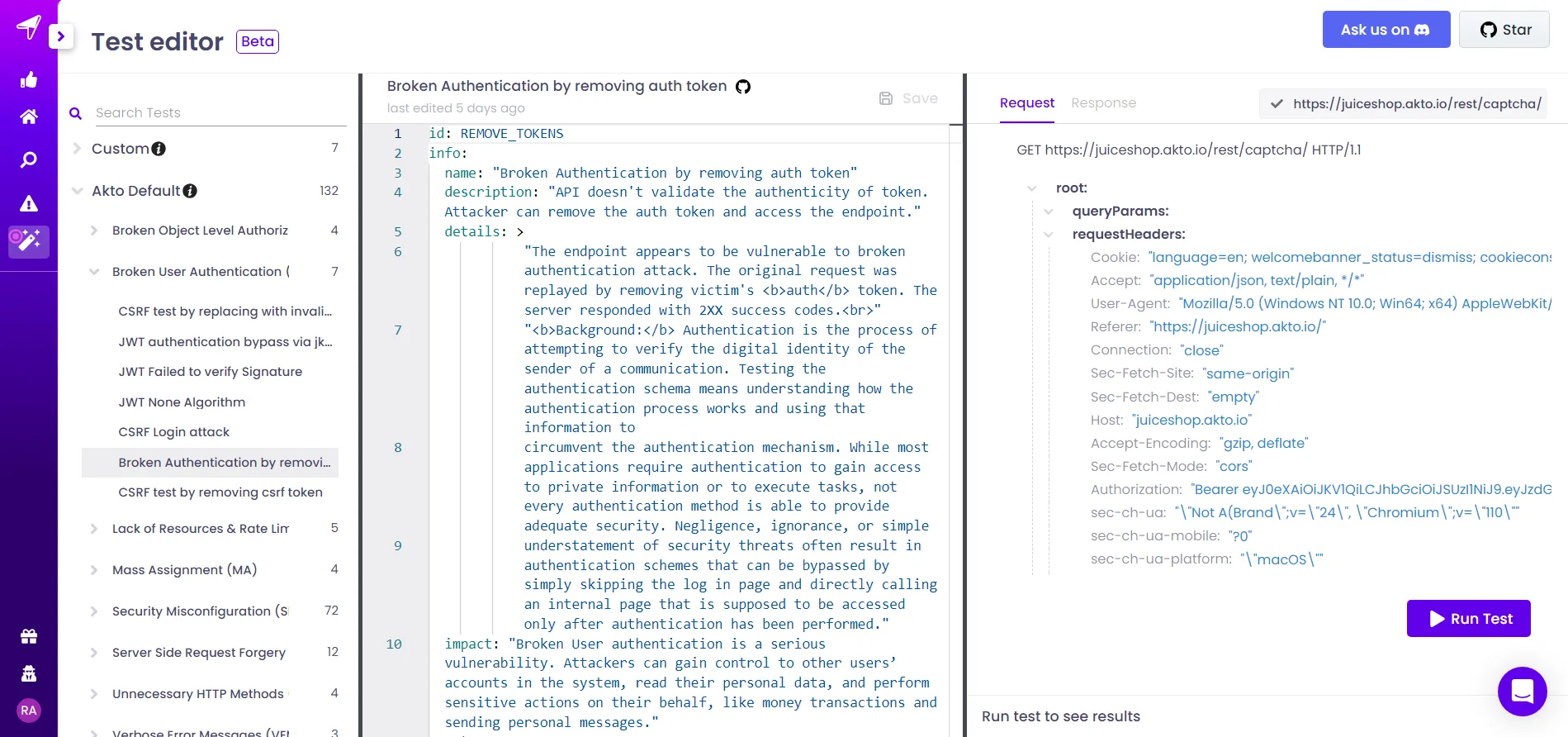Click the GitHub Star button

pos(1504,30)
